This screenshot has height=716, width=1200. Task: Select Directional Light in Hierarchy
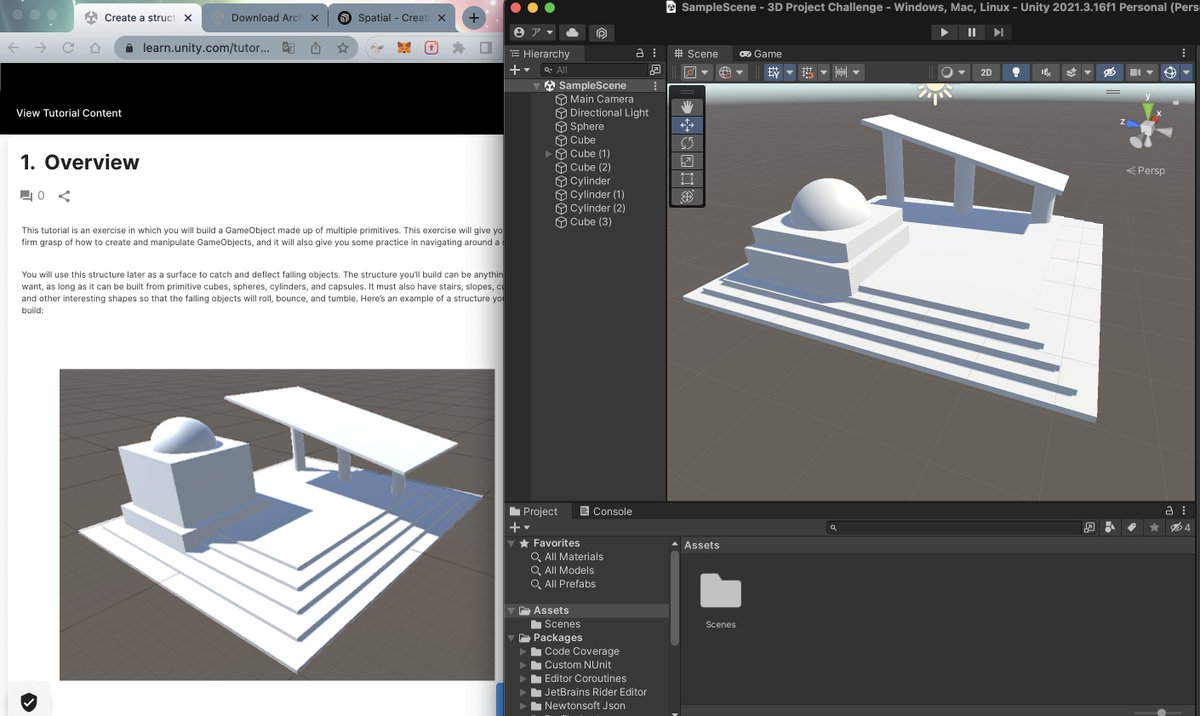click(601, 113)
